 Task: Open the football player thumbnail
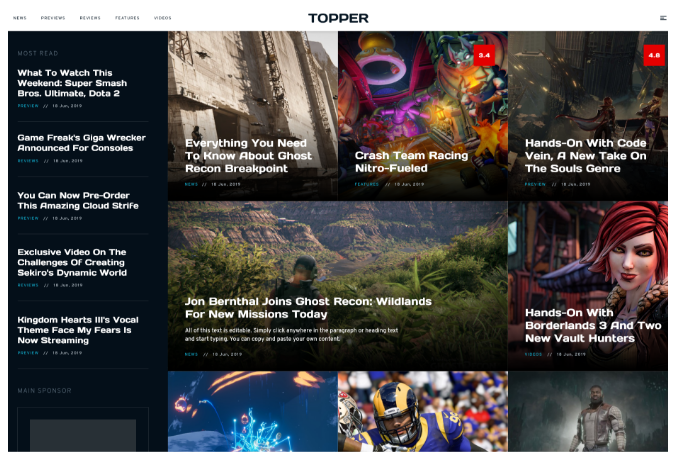point(423,411)
